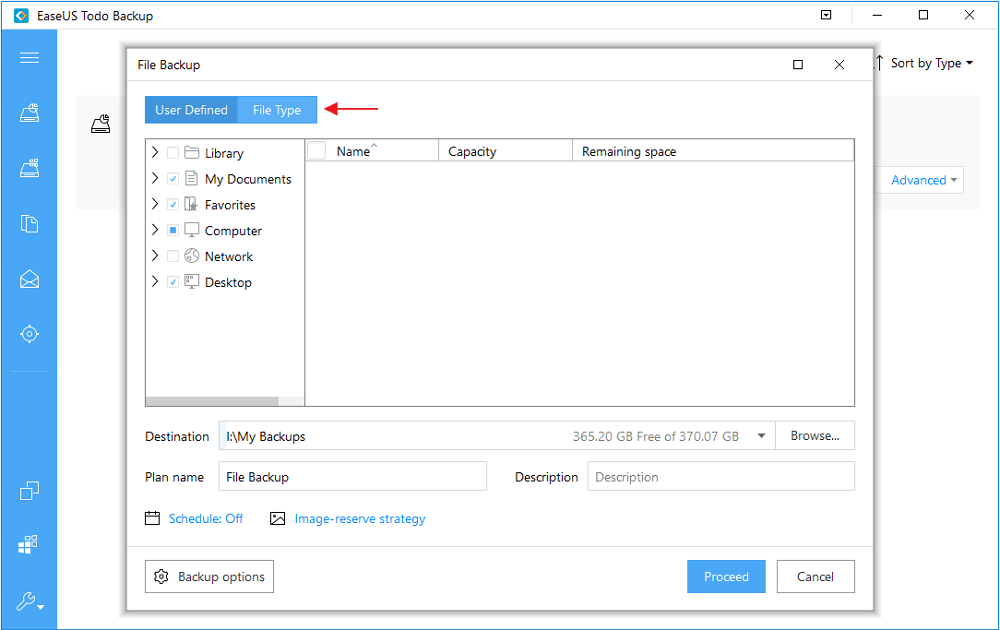This screenshot has width=1000, height=630.
Task: Open the hamburger menu in the sidebar
Action: tap(29, 57)
